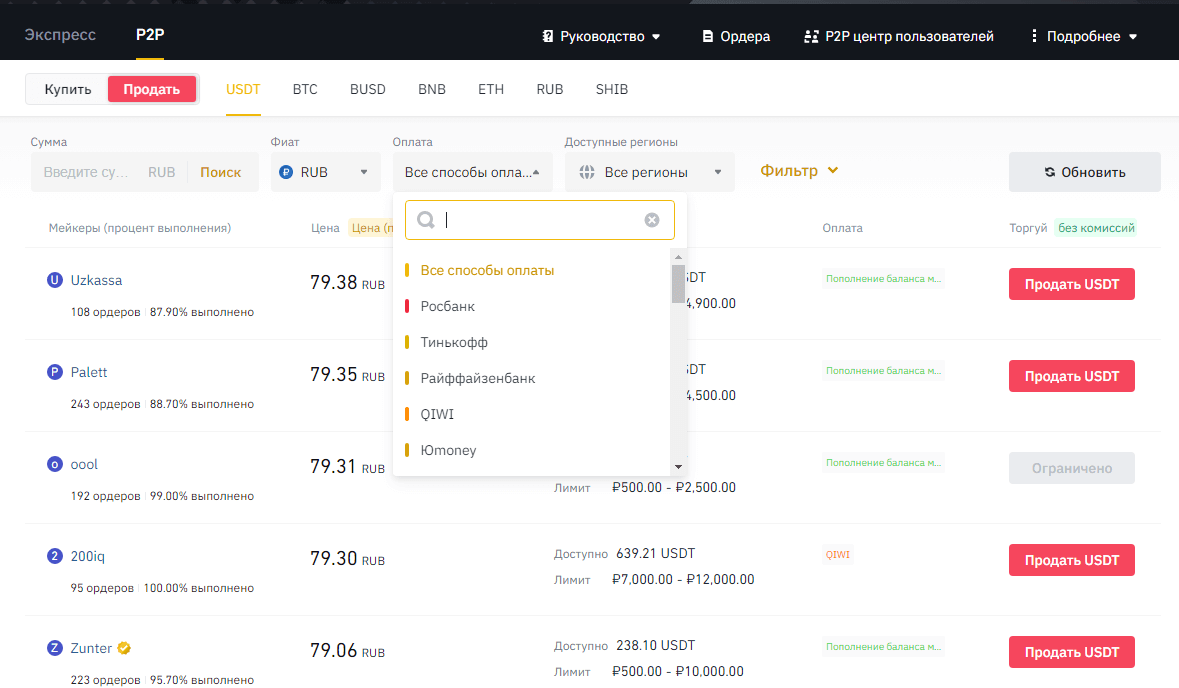Click the Uzkassa avatar icon
This screenshot has height=688, width=1179.
click(55, 281)
